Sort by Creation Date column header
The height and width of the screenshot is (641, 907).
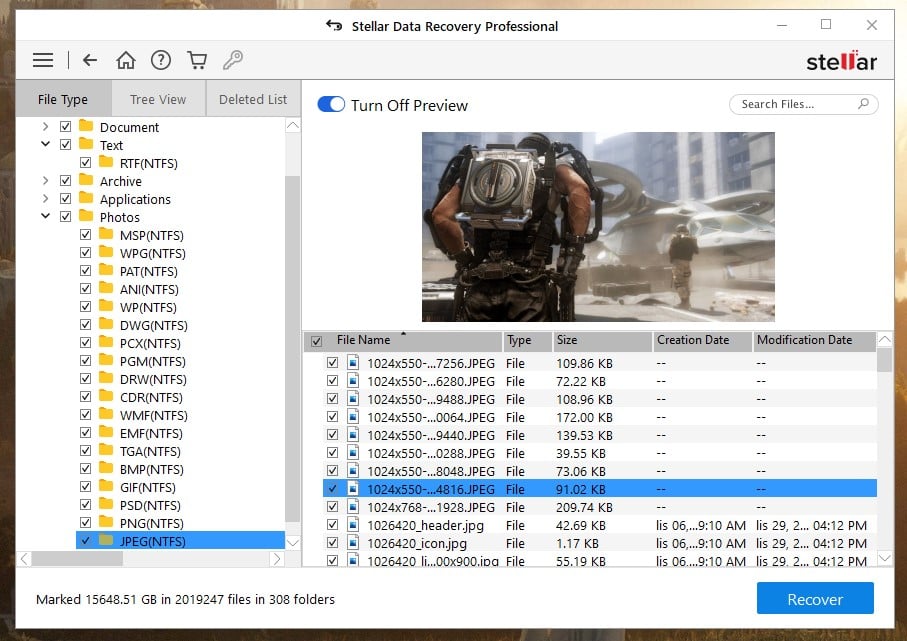[702, 341]
